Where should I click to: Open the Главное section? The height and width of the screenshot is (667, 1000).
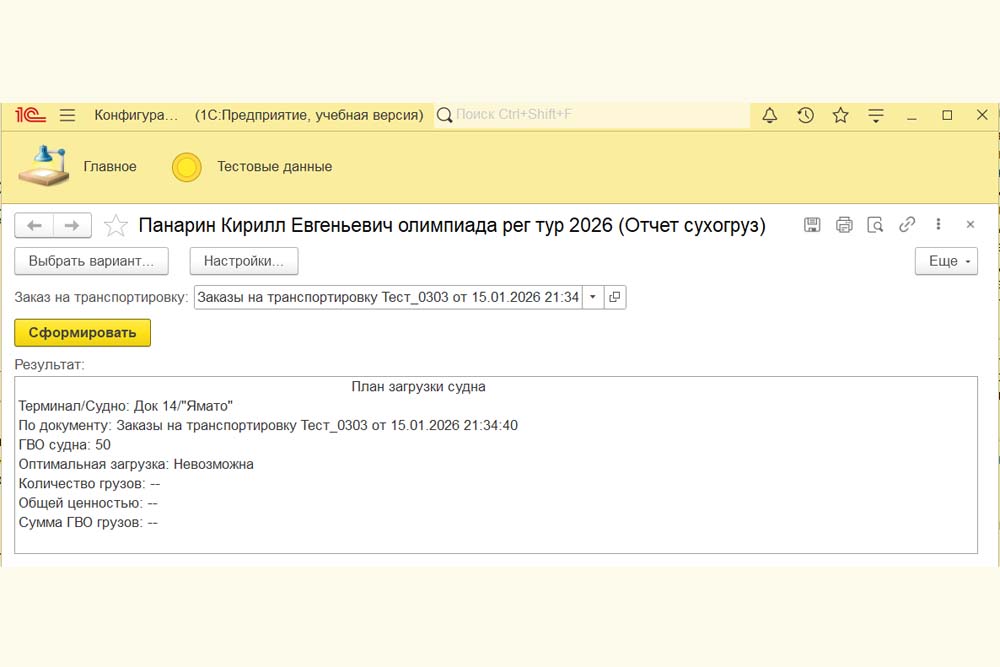click(x=110, y=167)
